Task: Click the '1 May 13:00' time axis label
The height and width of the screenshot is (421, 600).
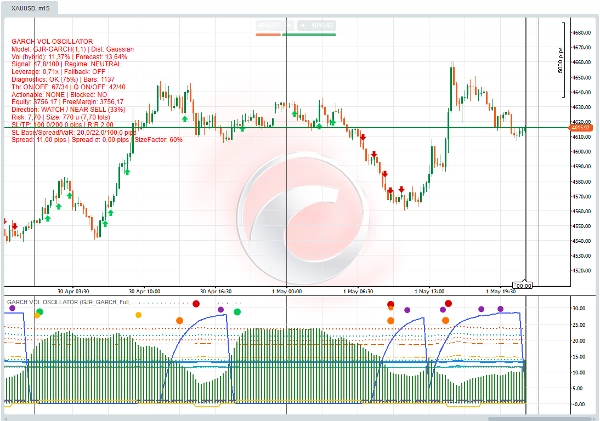Action: point(429,291)
